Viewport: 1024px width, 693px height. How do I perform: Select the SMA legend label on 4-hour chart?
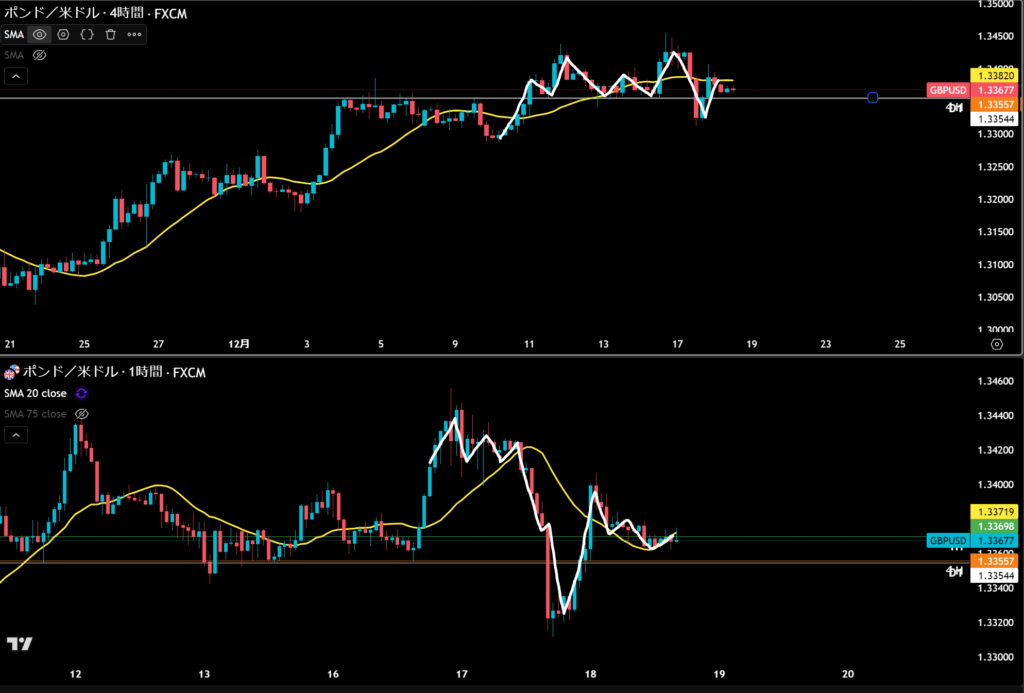(x=14, y=34)
